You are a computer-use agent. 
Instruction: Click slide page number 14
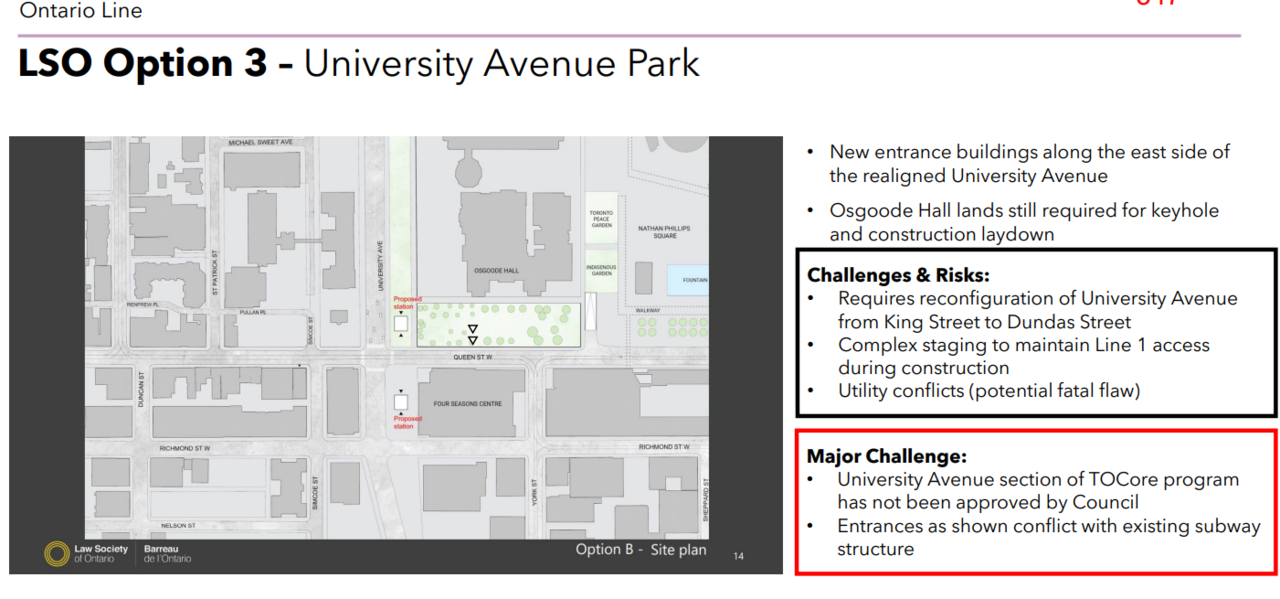739,556
